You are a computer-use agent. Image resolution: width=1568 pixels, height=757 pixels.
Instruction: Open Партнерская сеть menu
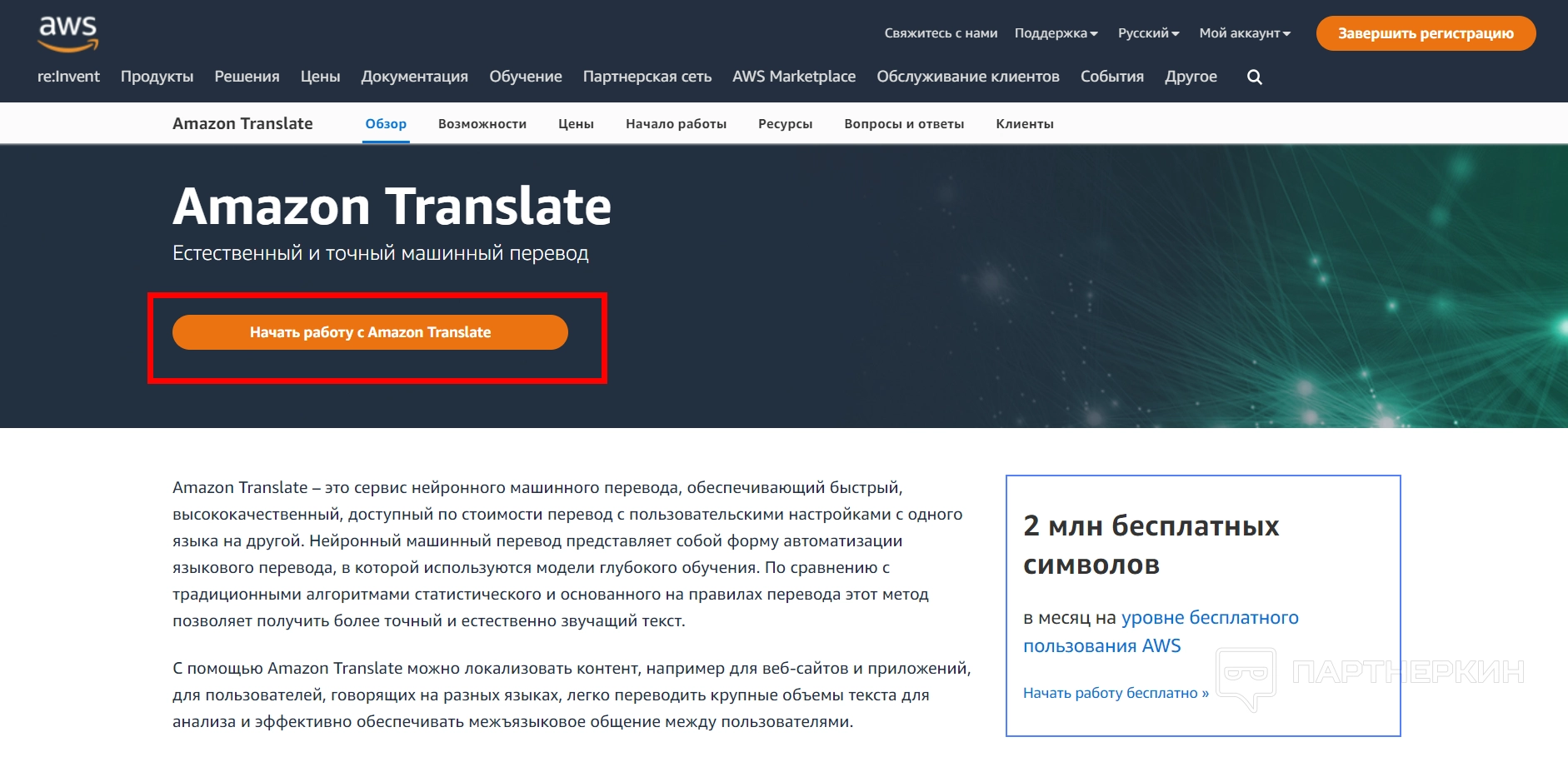[x=647, y=77]
